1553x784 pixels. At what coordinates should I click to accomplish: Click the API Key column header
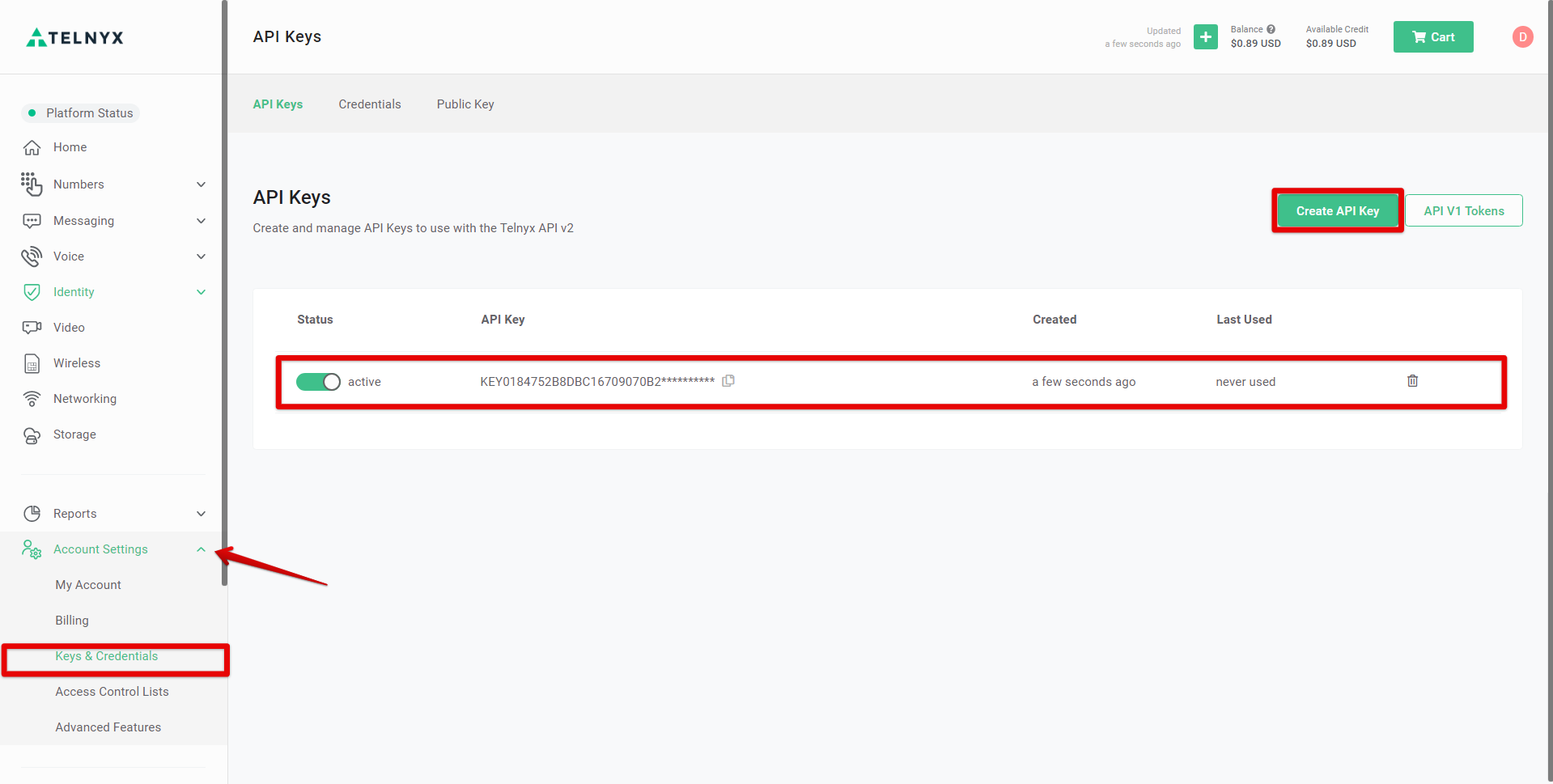click(503, 320)
